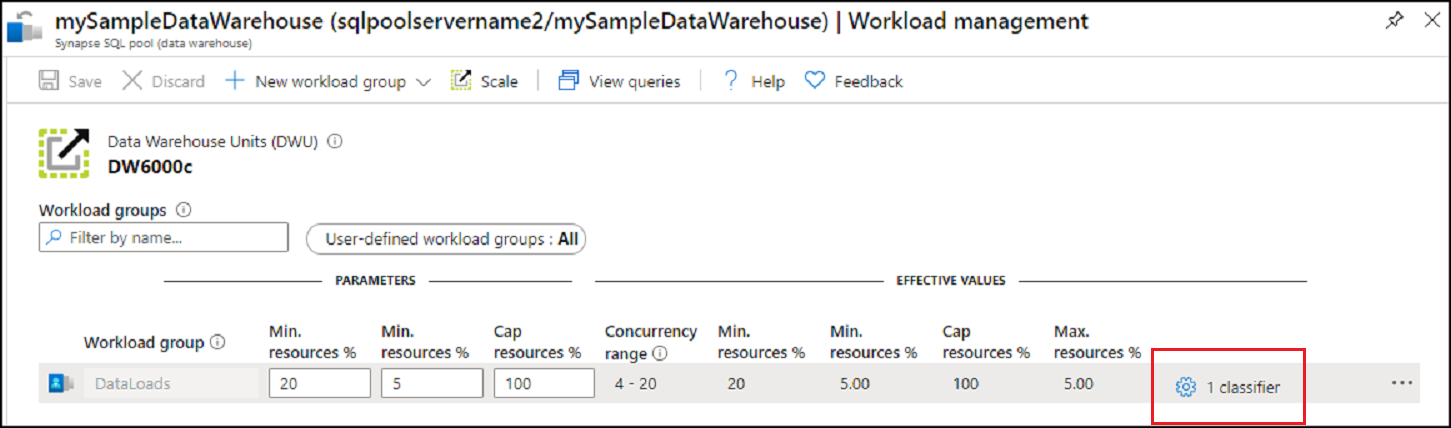Screen dimensions: 1451x428
Task: Click the Workload groups info icon
Action: (x=183, y=210)
